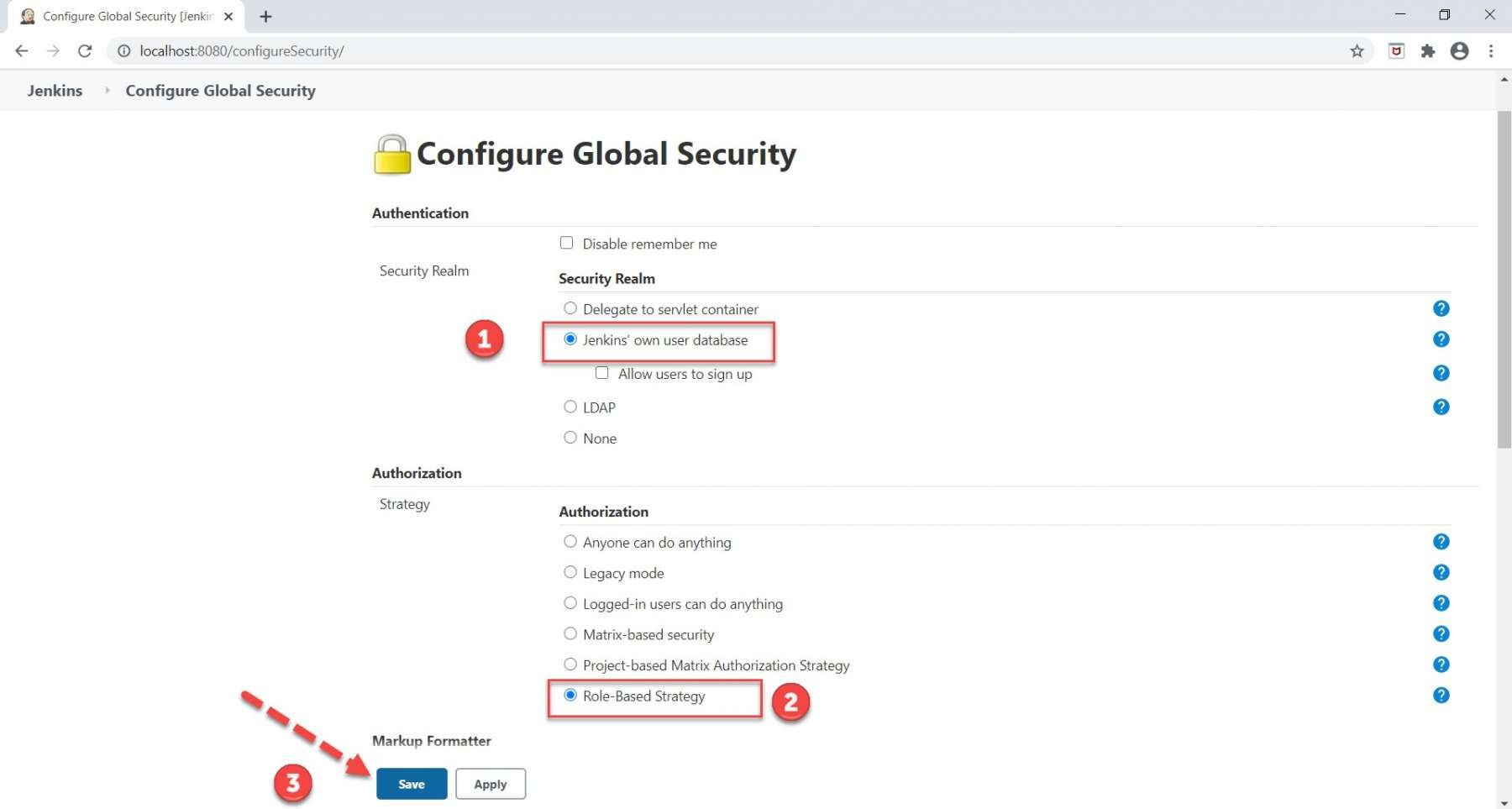Click the breadcrumb arrow after Jenkins
Screen dimensions: 1512x809
pos(108,90)
